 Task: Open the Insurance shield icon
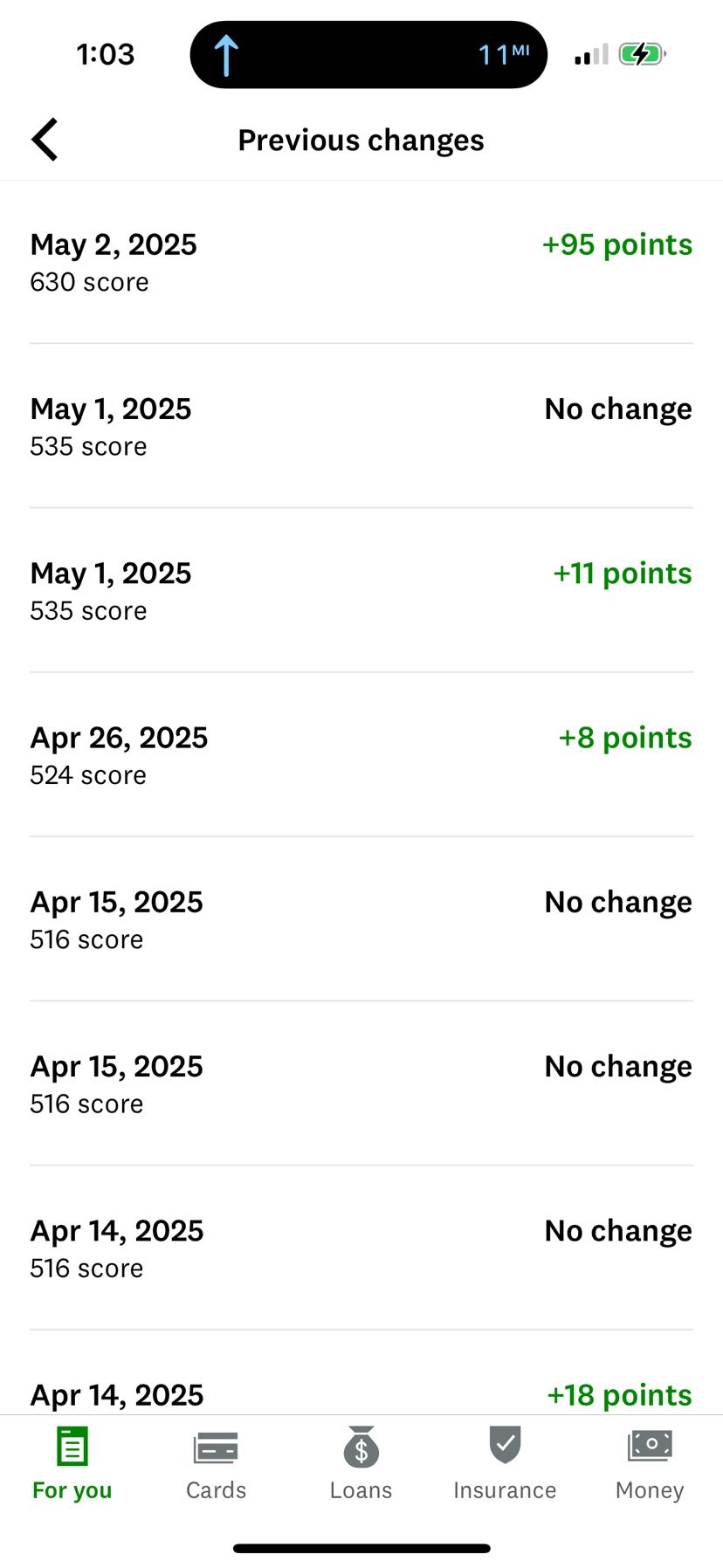coord(505,1445)
